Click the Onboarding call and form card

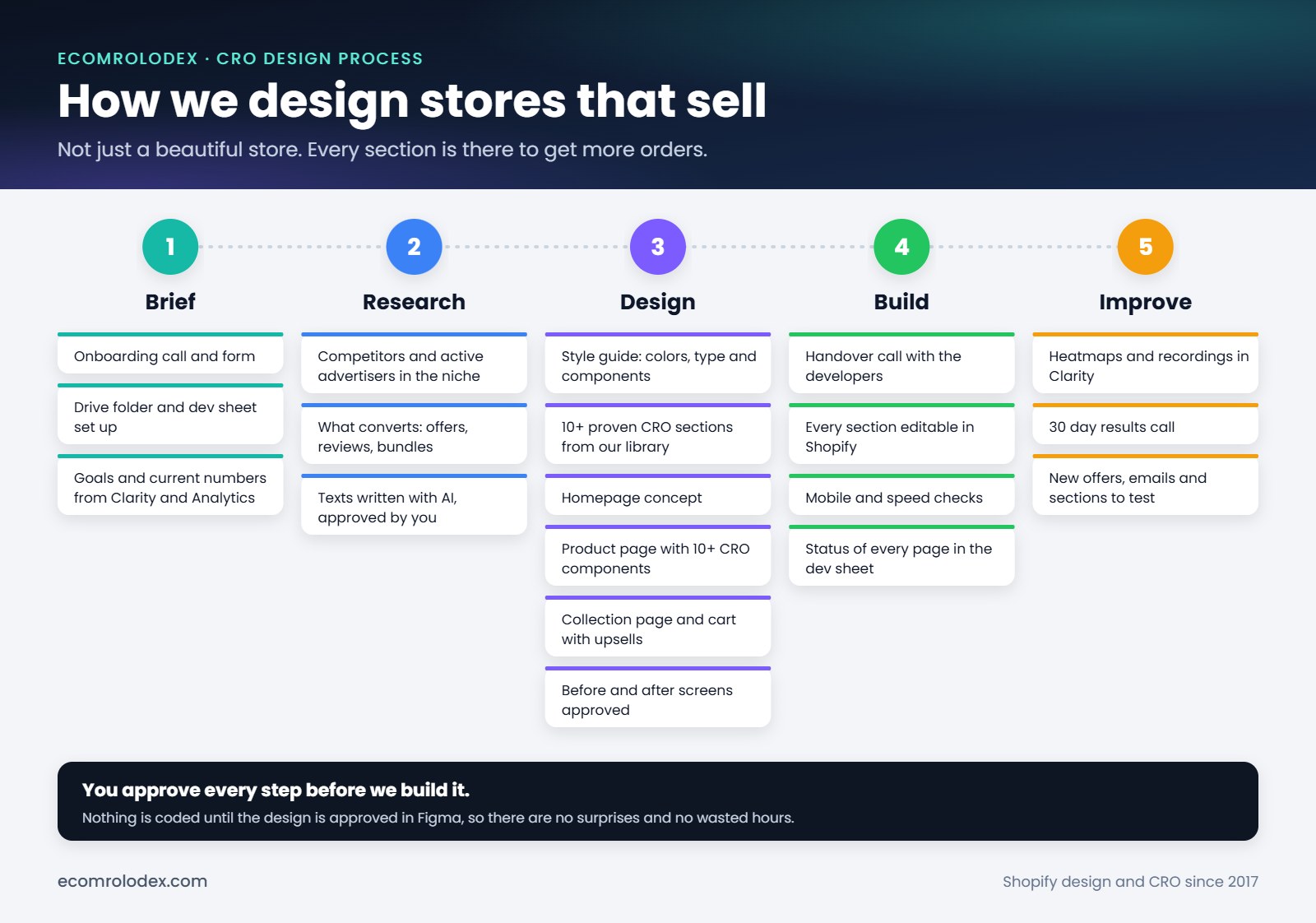pyautogui.click(x=170, y=353)
